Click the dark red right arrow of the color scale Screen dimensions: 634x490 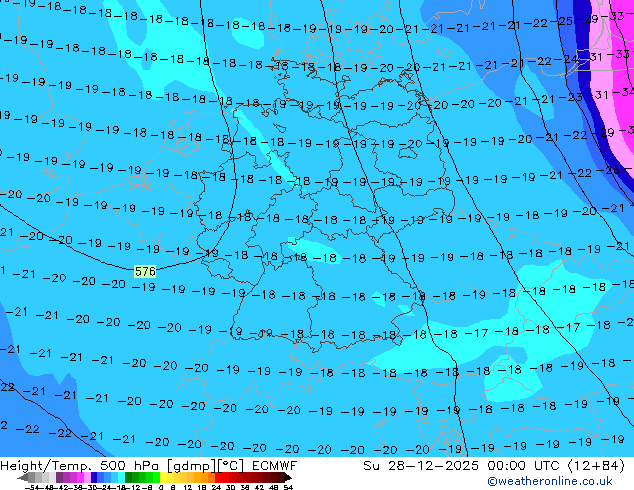288,477
